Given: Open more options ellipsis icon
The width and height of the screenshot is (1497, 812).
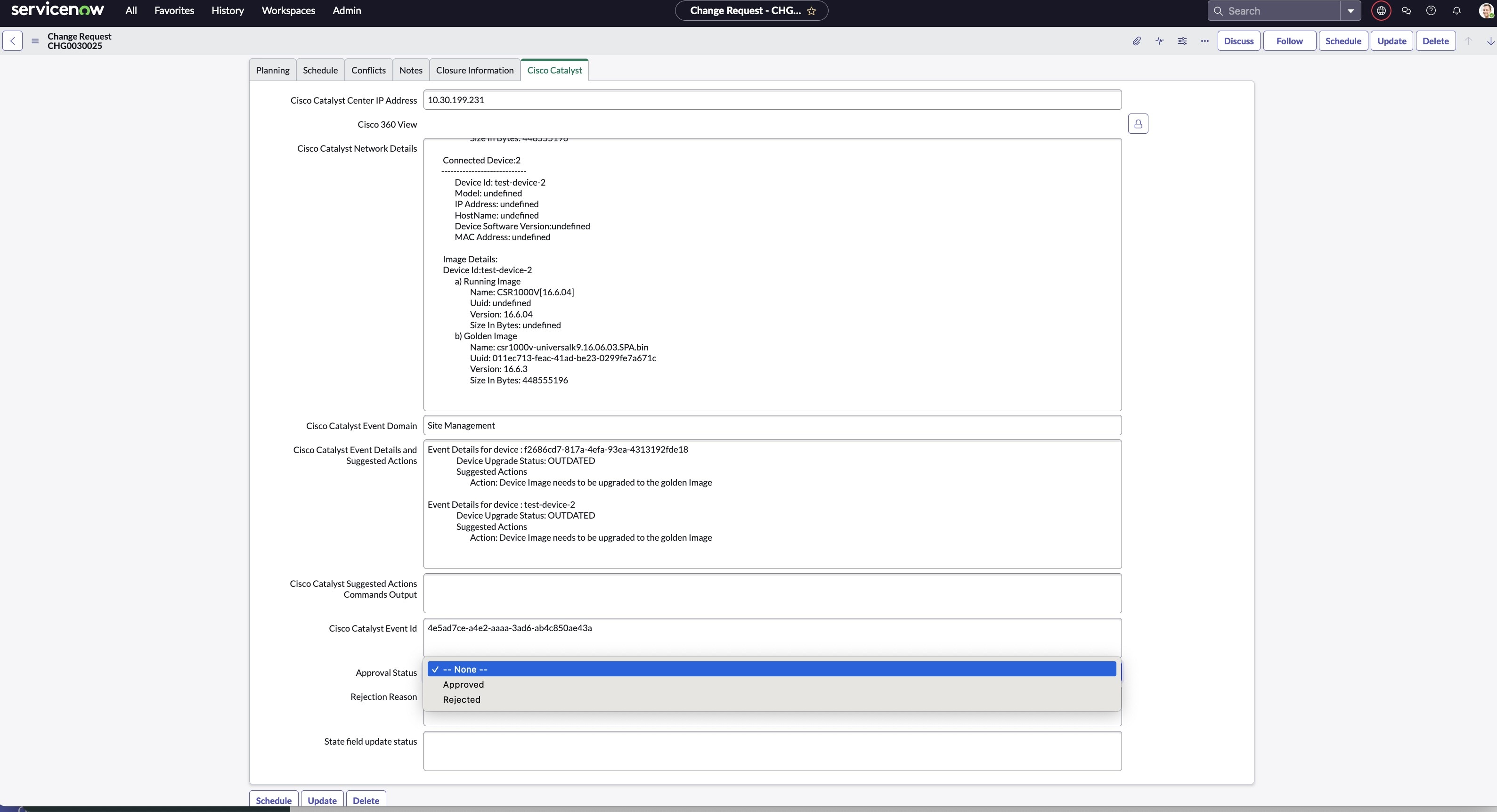Looking at the screenshot, I should coord(1204,41).
